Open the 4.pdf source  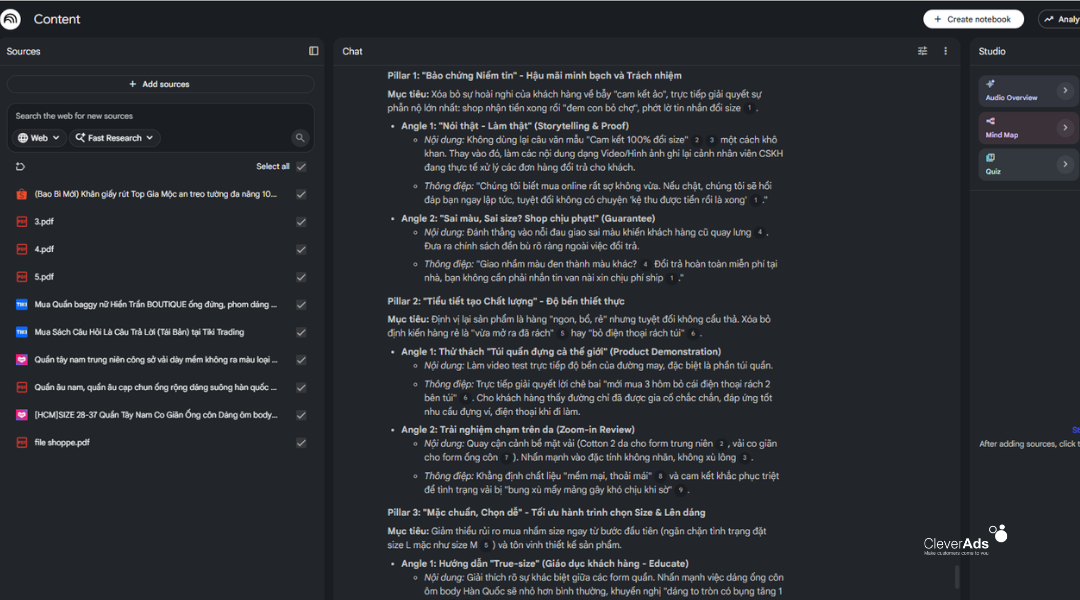(44, 249)
